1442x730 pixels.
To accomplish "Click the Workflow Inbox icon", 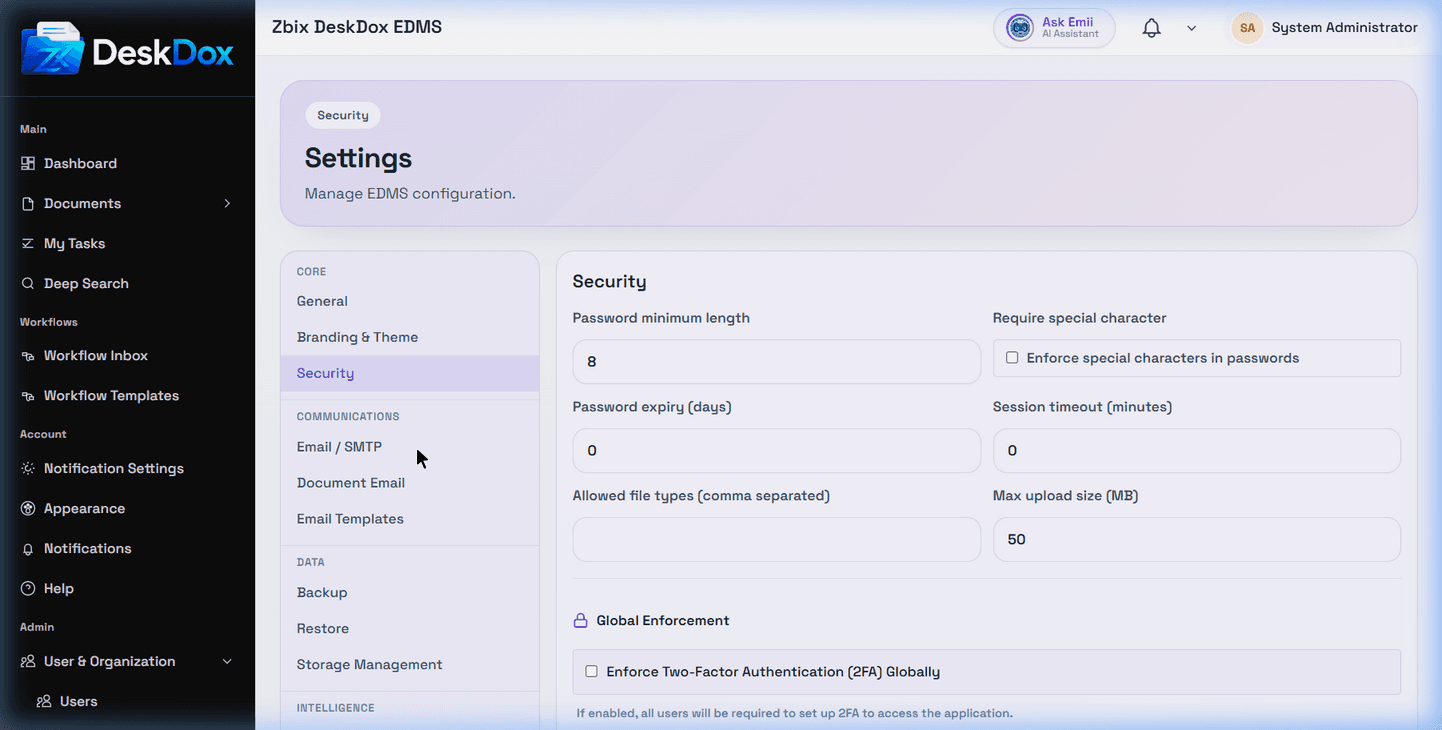I will [28, 355].
